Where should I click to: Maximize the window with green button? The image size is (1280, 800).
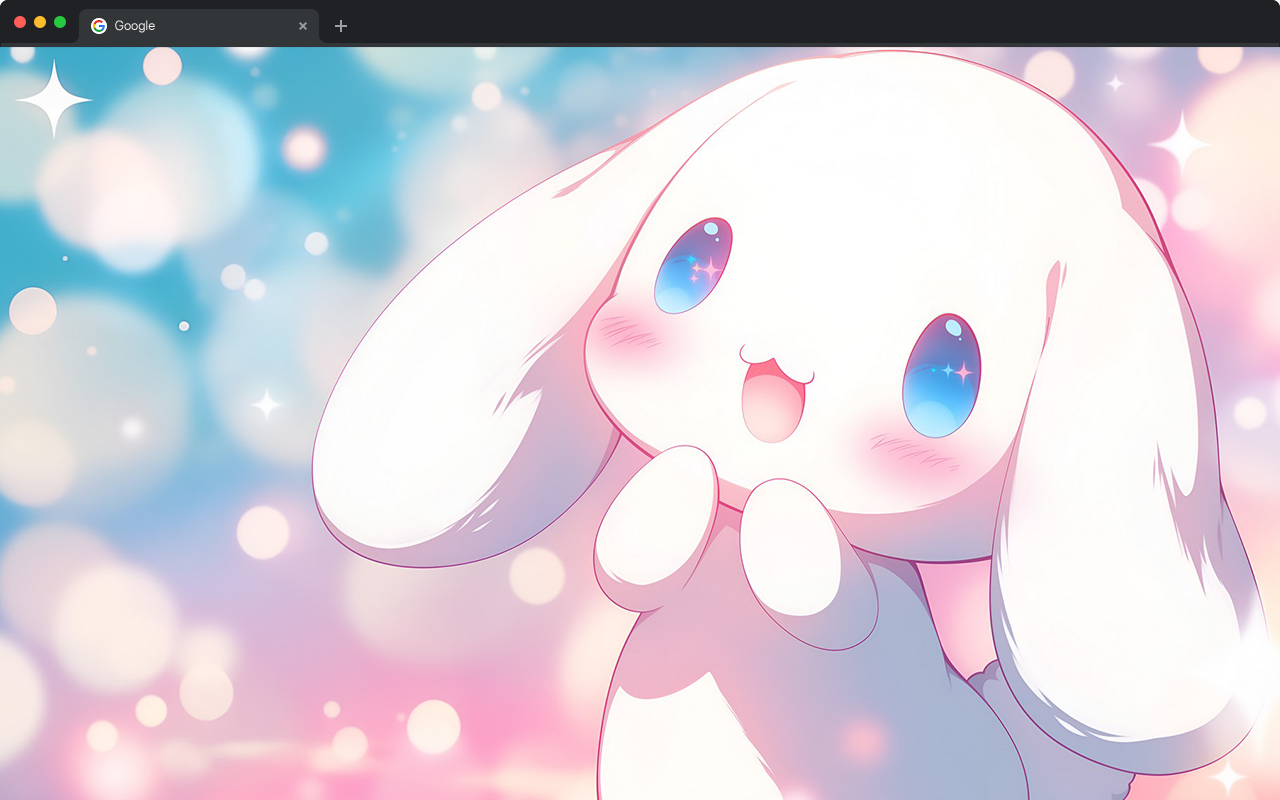60,22
